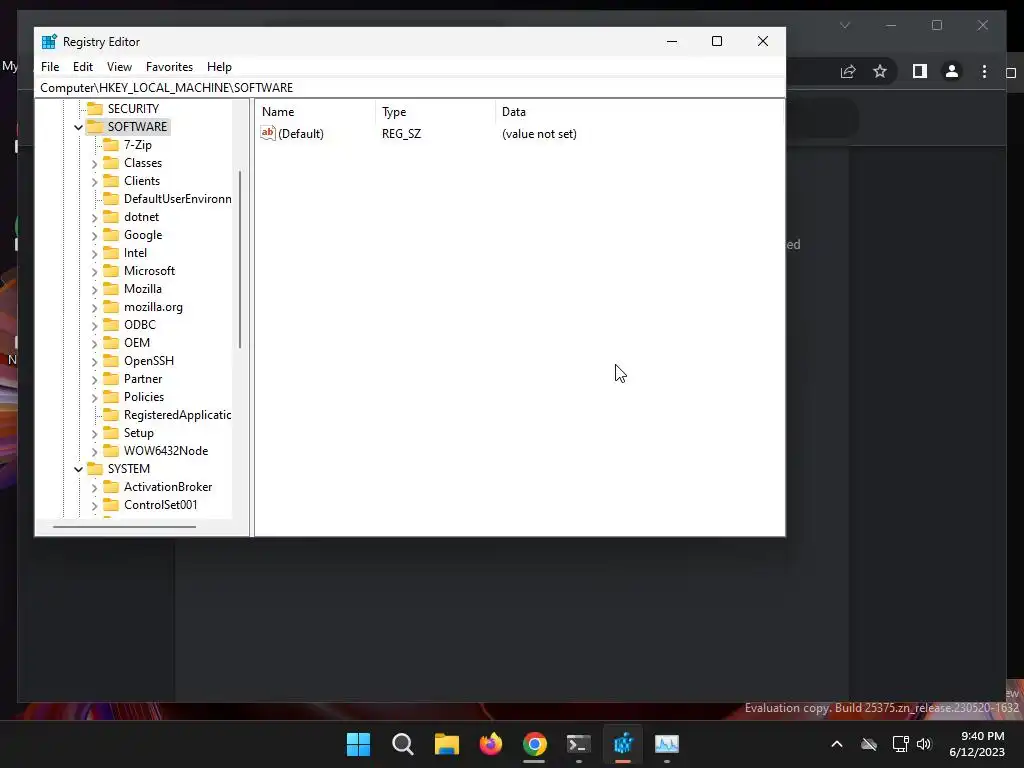
Task: Select the (Default) string value icon
Action: click(x=268, y=133)
